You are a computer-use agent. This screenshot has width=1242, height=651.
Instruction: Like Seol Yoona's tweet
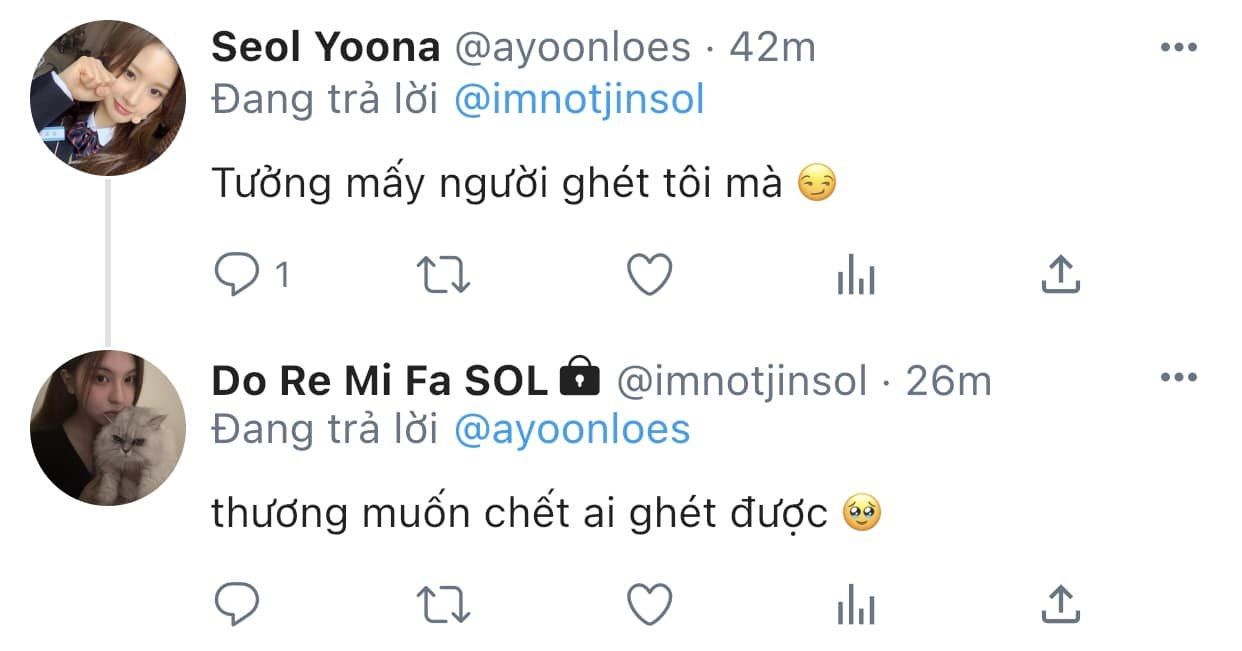[x=650, y=275]
